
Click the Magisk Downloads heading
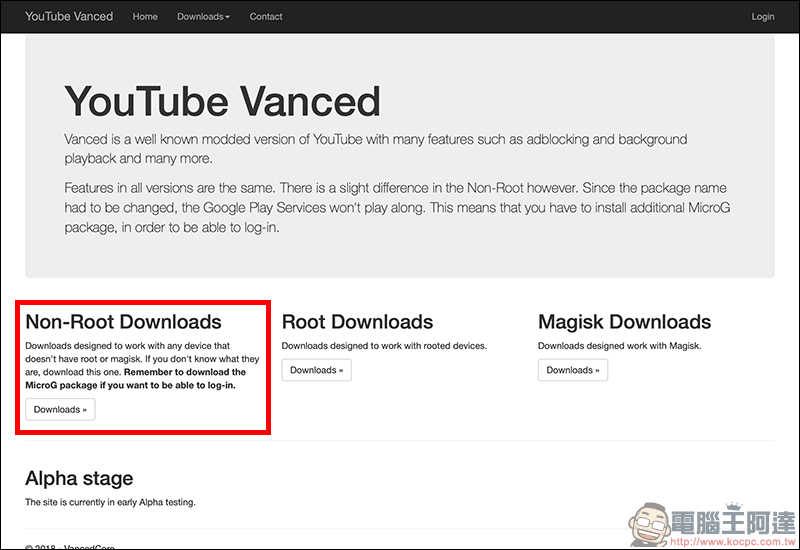[x=624, y=322]
